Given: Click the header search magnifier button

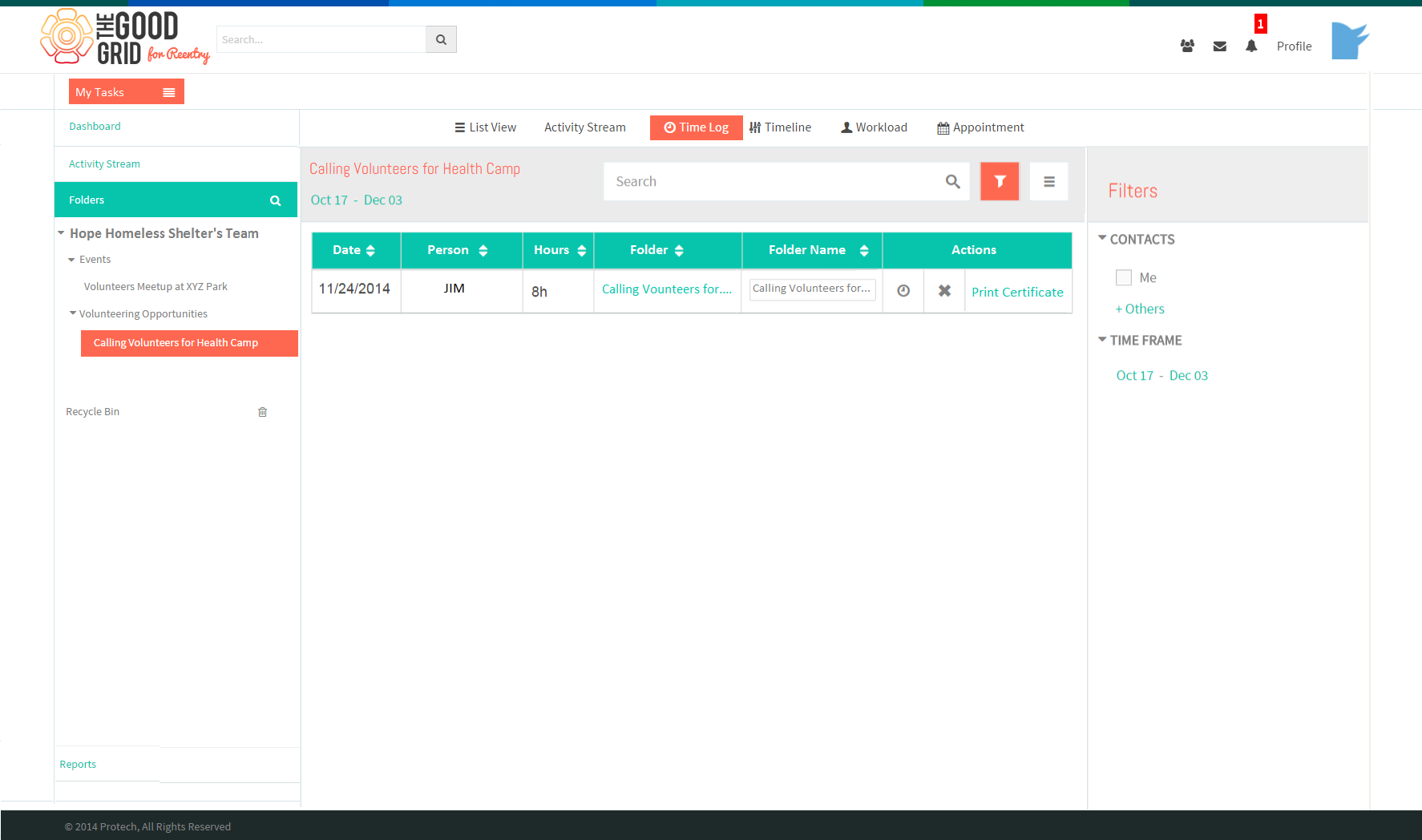Looking at the screenshot, I should point(441,39).
